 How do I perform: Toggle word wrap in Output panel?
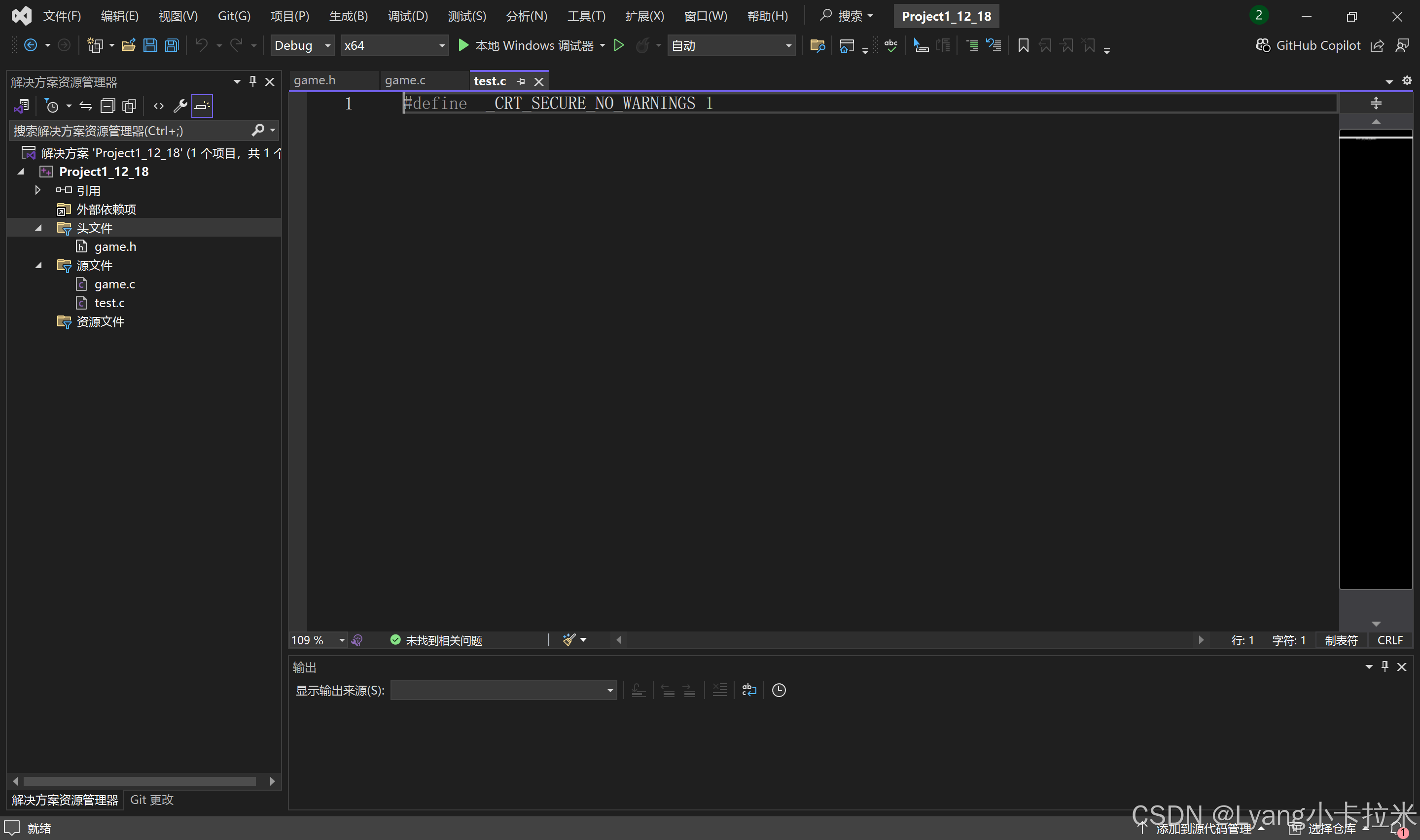pos(749,690)
